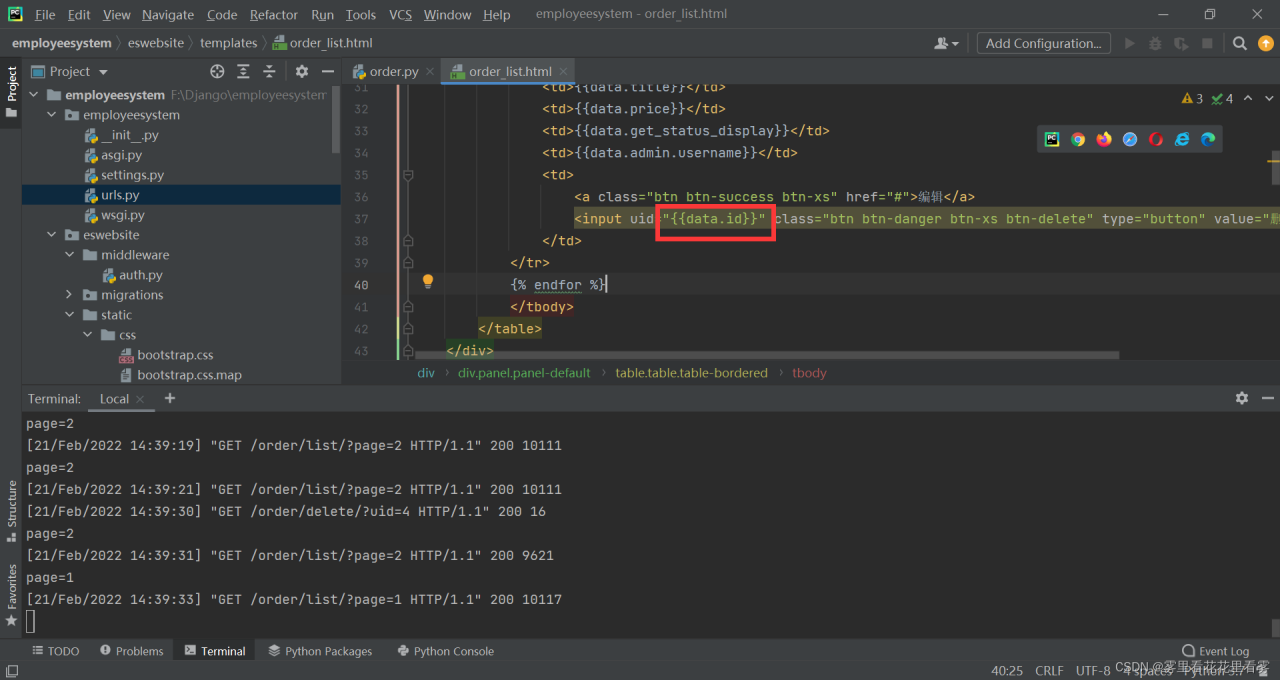This screenshot has width=1280, height=680.
Task: Click the Run icon in the toolbar
Action: click(1130, 43)
